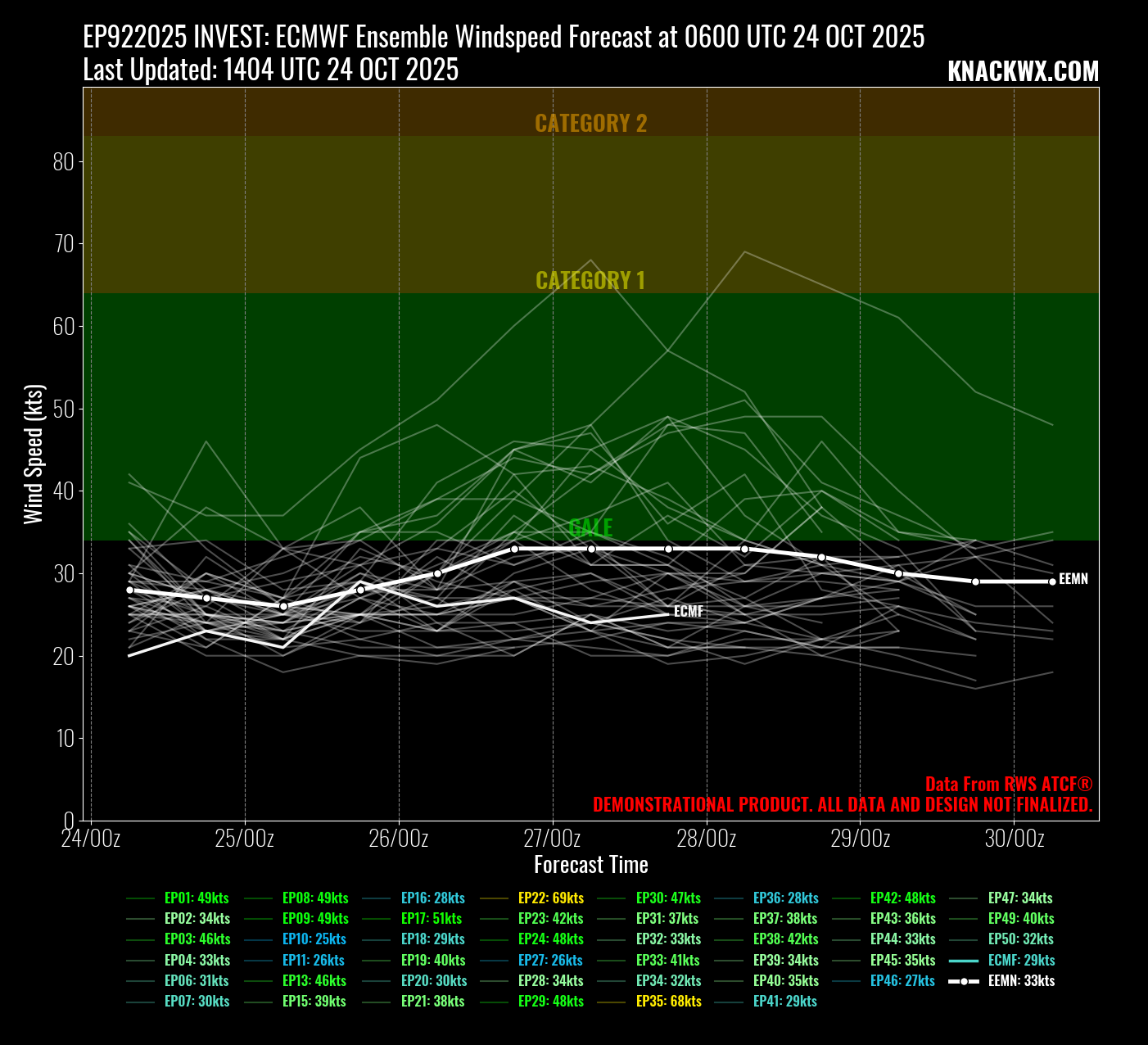Click the 27/00z x-axis tick label

tap(553, 839)
